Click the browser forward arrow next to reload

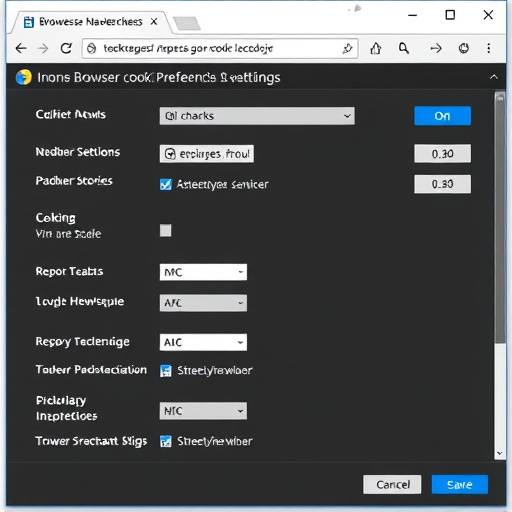tap(43, 49)
